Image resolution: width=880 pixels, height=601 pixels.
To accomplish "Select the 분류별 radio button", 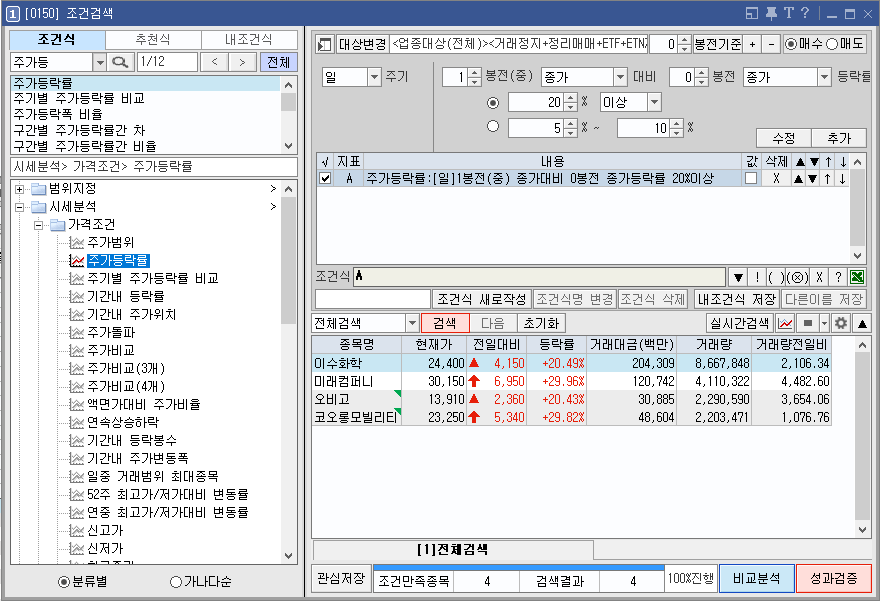I will pos(64,582).
